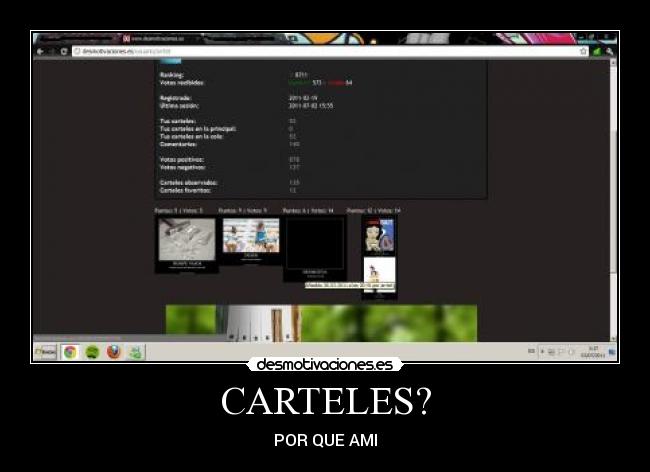Click the 'Votos negativos:' label
Viewport: 650px width, 472px height.
click(x=182, y=167)
